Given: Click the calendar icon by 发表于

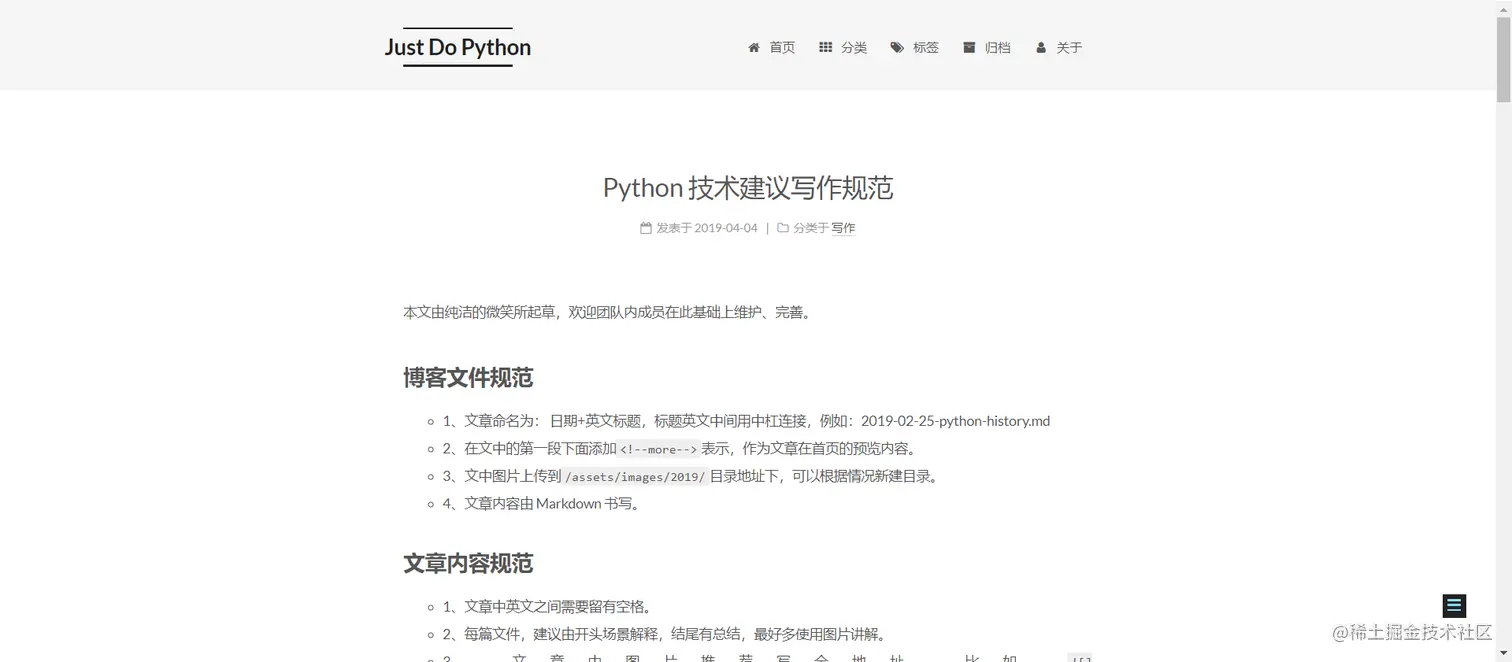Looking at the screenshot, I should pyautogui.click(x=646, y=228).
